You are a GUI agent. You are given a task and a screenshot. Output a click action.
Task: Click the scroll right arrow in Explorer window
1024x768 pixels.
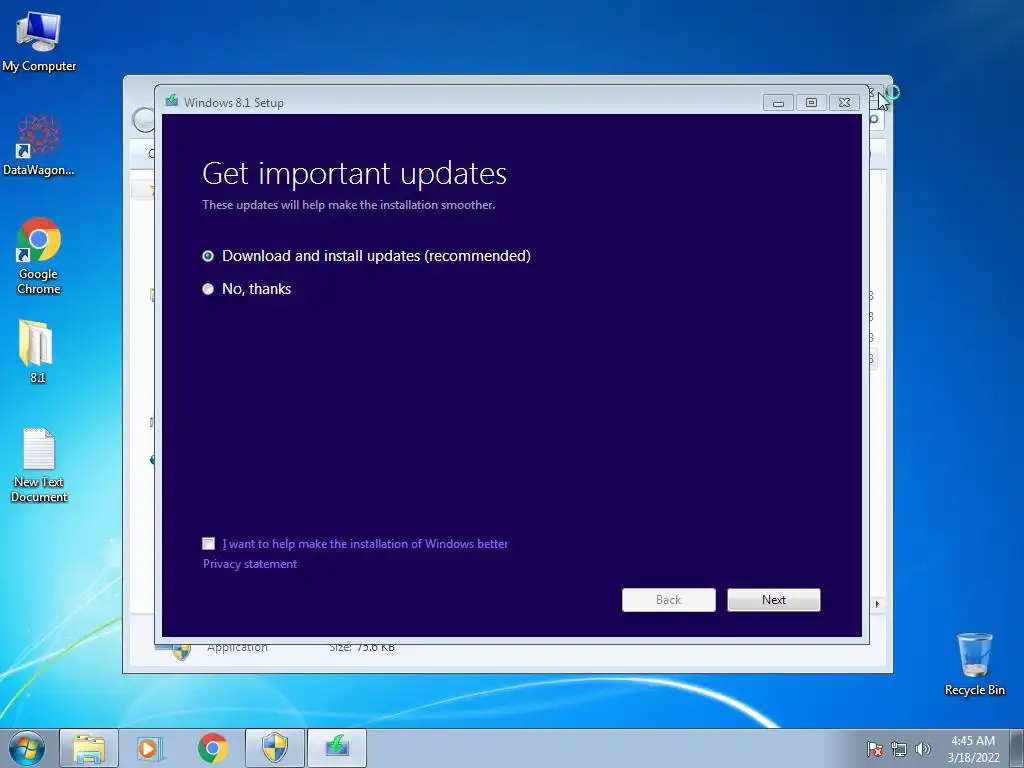point(877,604)
